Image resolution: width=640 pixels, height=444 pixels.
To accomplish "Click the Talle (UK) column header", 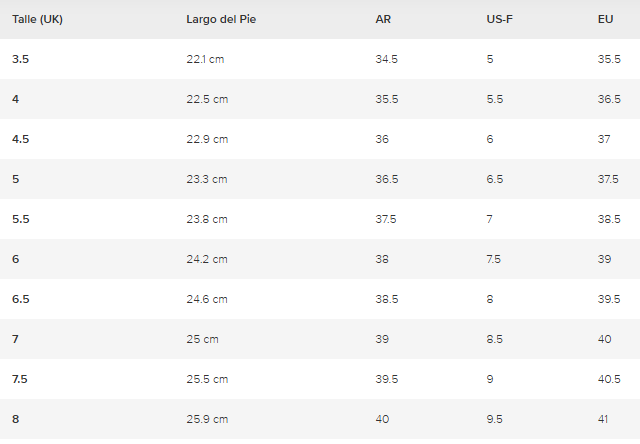I will (37, 19).
